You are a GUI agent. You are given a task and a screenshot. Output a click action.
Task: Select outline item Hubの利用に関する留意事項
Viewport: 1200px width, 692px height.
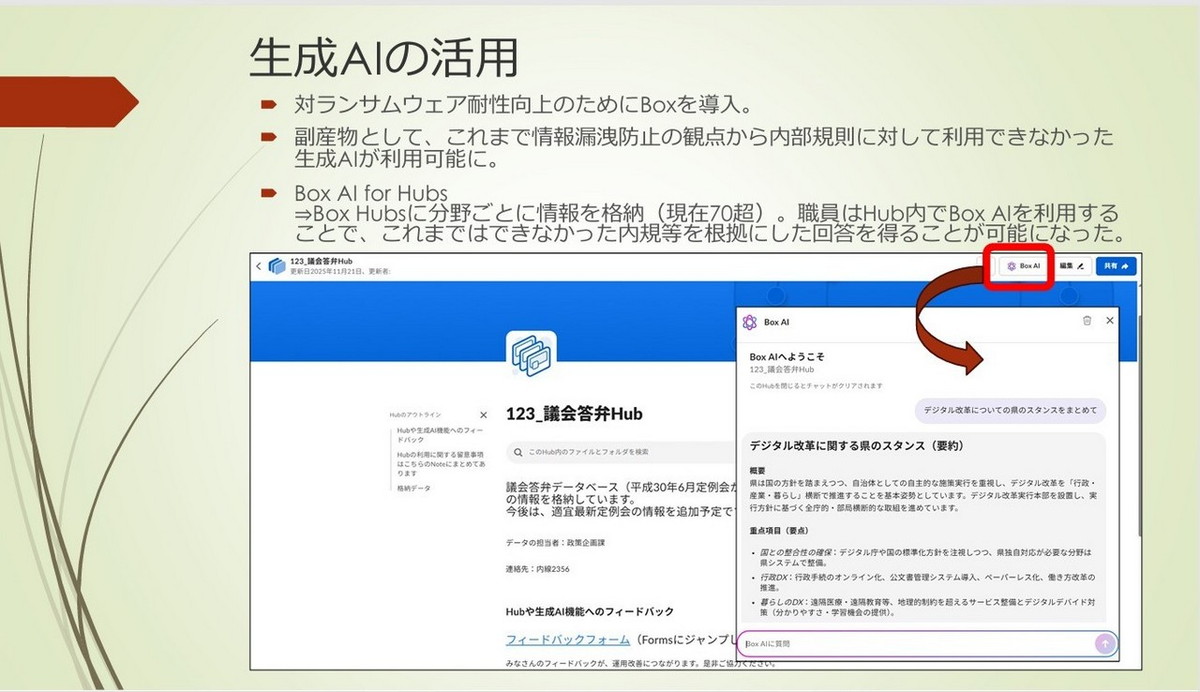tap(441, 464)
